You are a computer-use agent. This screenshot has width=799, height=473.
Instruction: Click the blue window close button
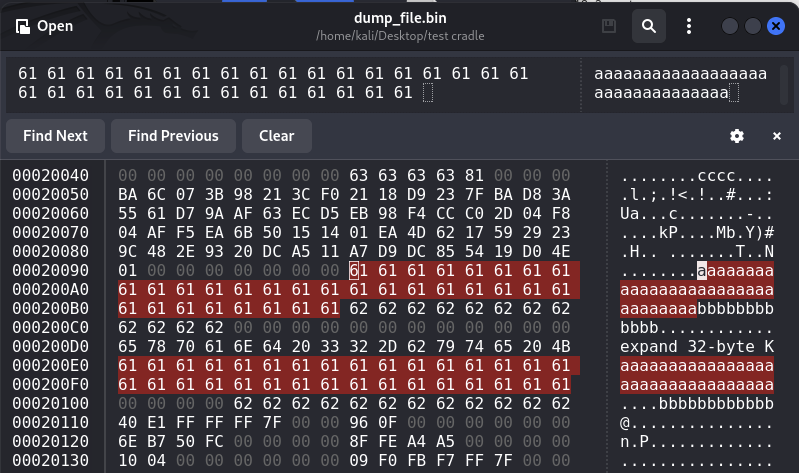coord(776,26)
